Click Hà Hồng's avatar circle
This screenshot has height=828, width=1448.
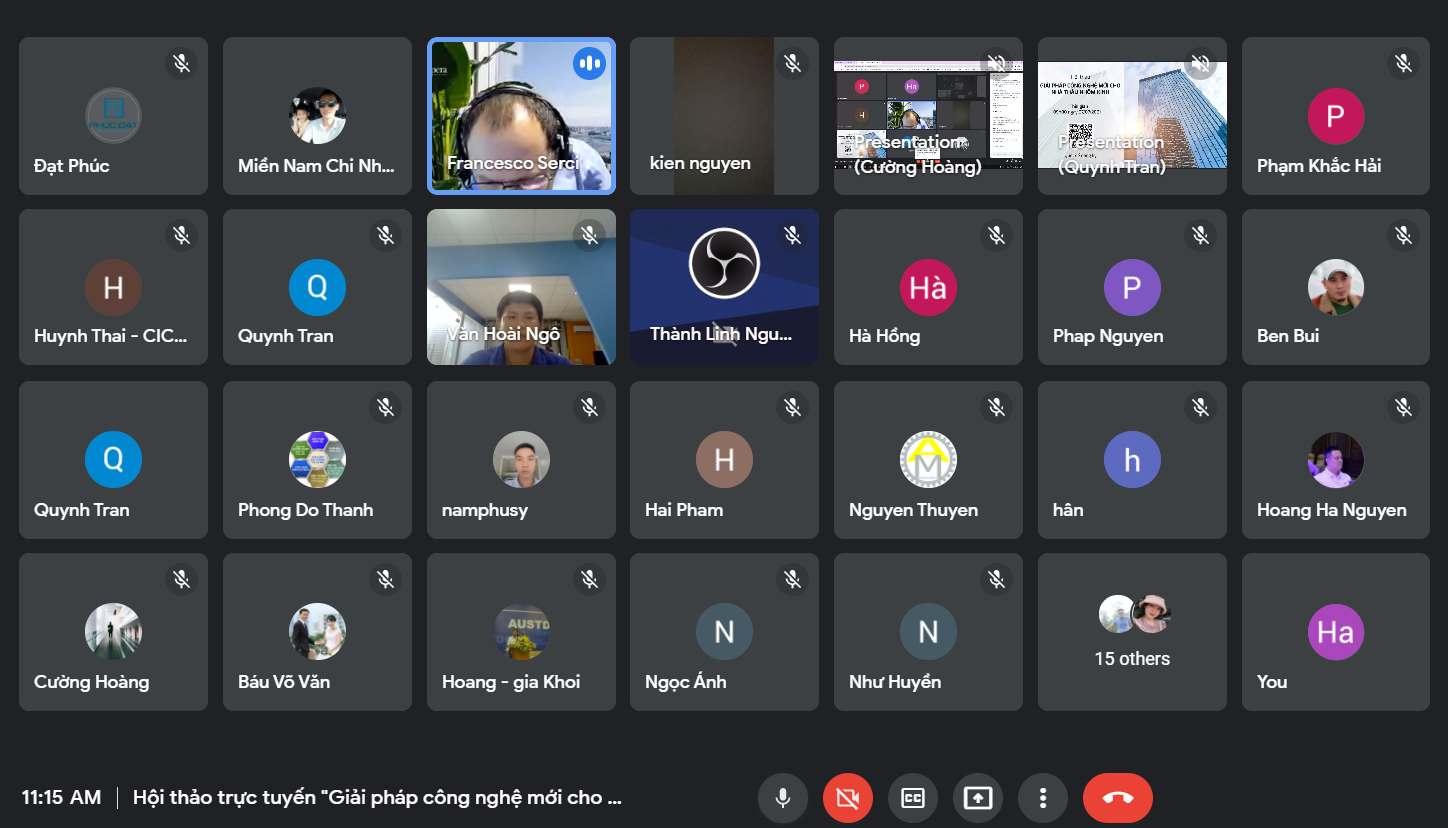[927, 288]
